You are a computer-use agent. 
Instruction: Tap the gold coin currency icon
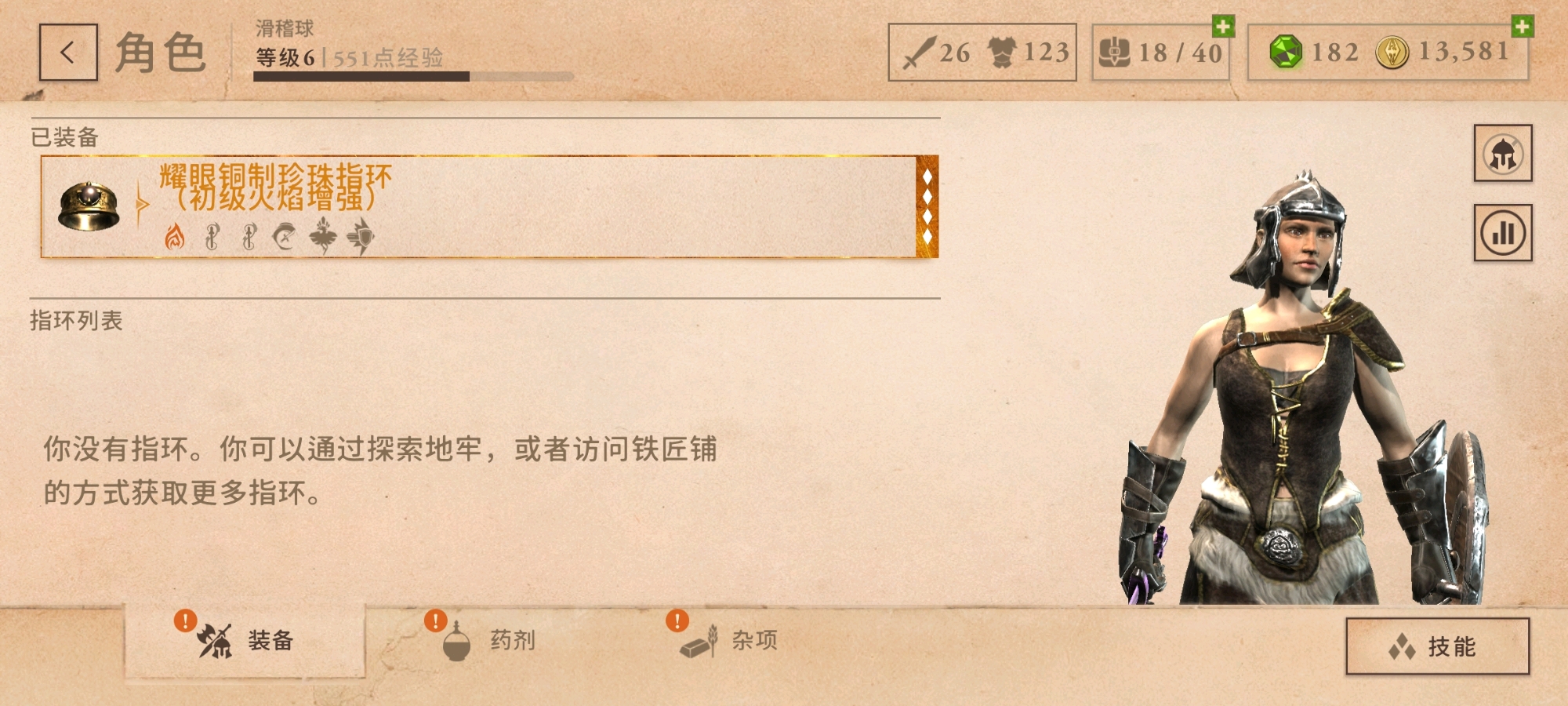1392,53
